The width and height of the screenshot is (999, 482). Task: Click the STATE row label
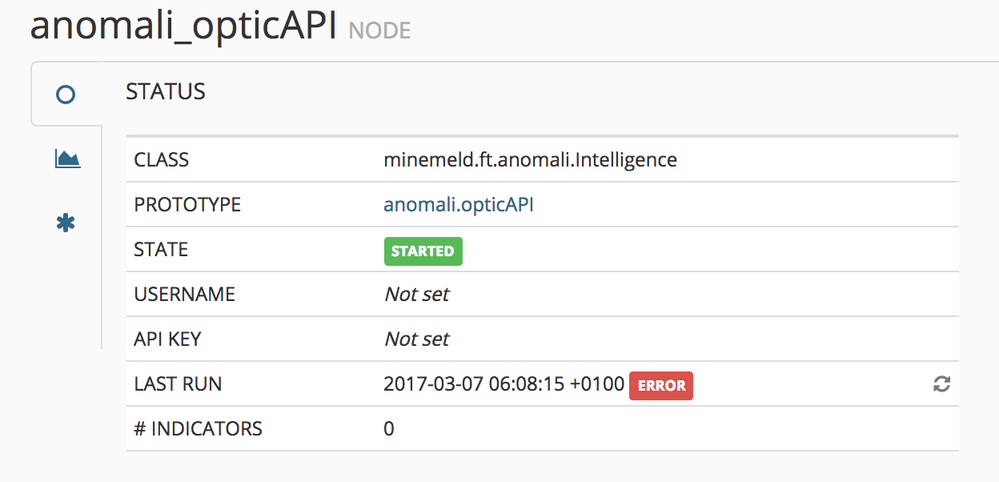(160, 250)
